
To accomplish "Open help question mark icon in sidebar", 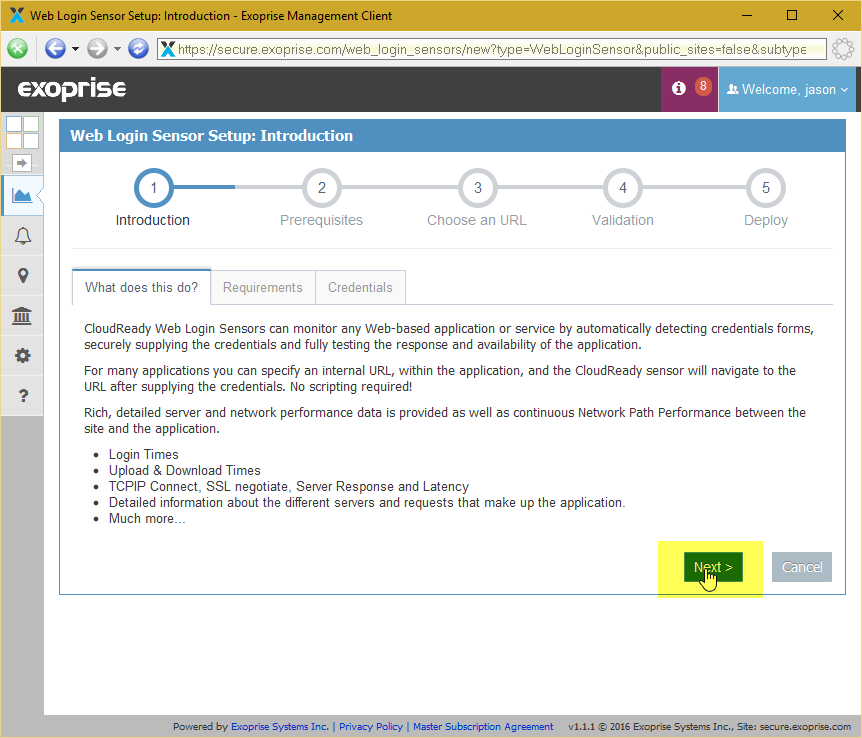I will tap(23, 395).
